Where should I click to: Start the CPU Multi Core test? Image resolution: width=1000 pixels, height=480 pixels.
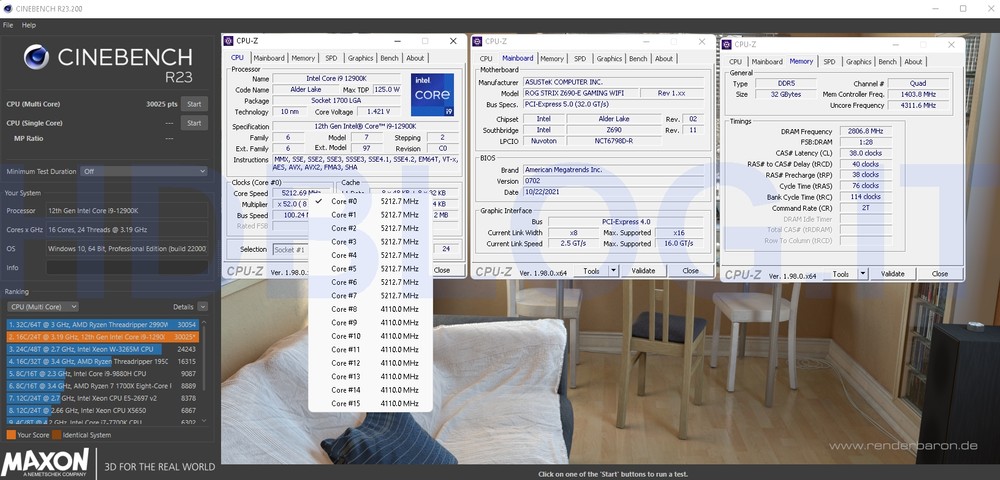coord(194,104)
